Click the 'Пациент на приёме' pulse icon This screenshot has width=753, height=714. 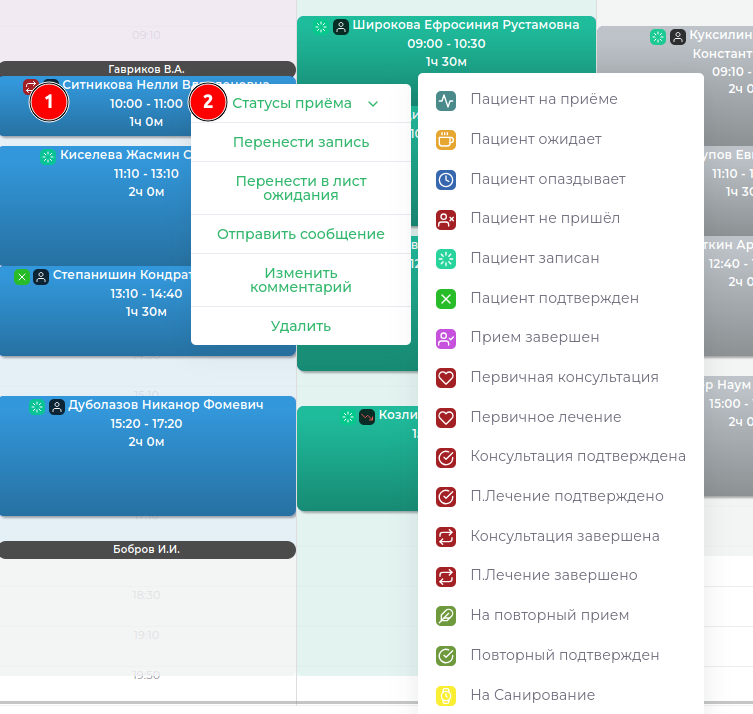[446, 100]
